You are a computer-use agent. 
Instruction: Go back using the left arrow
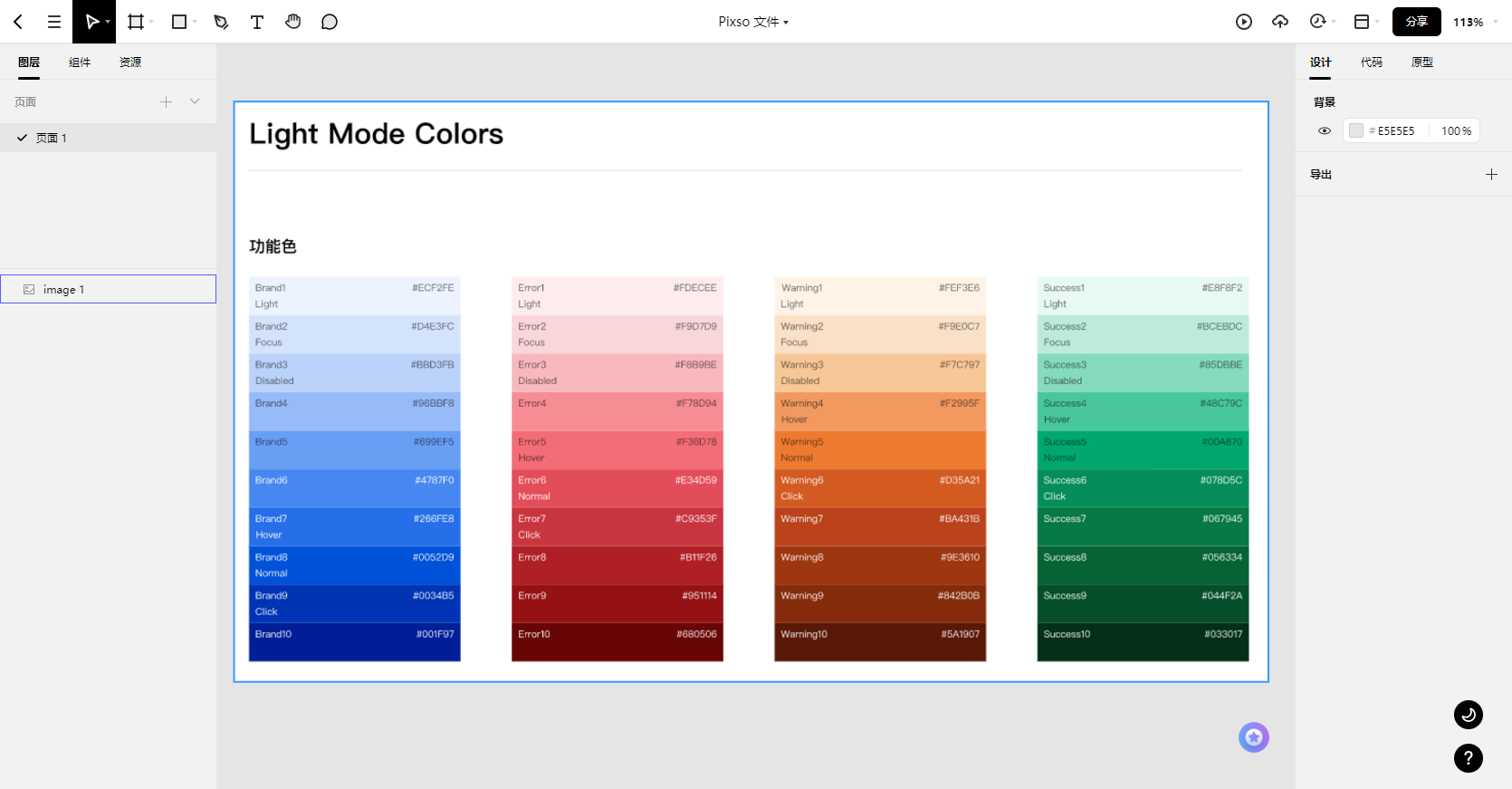point(18,22)
